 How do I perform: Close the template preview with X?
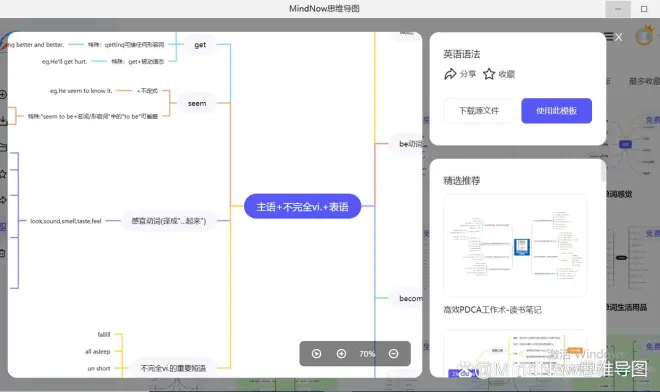click(x=618, y=37)
